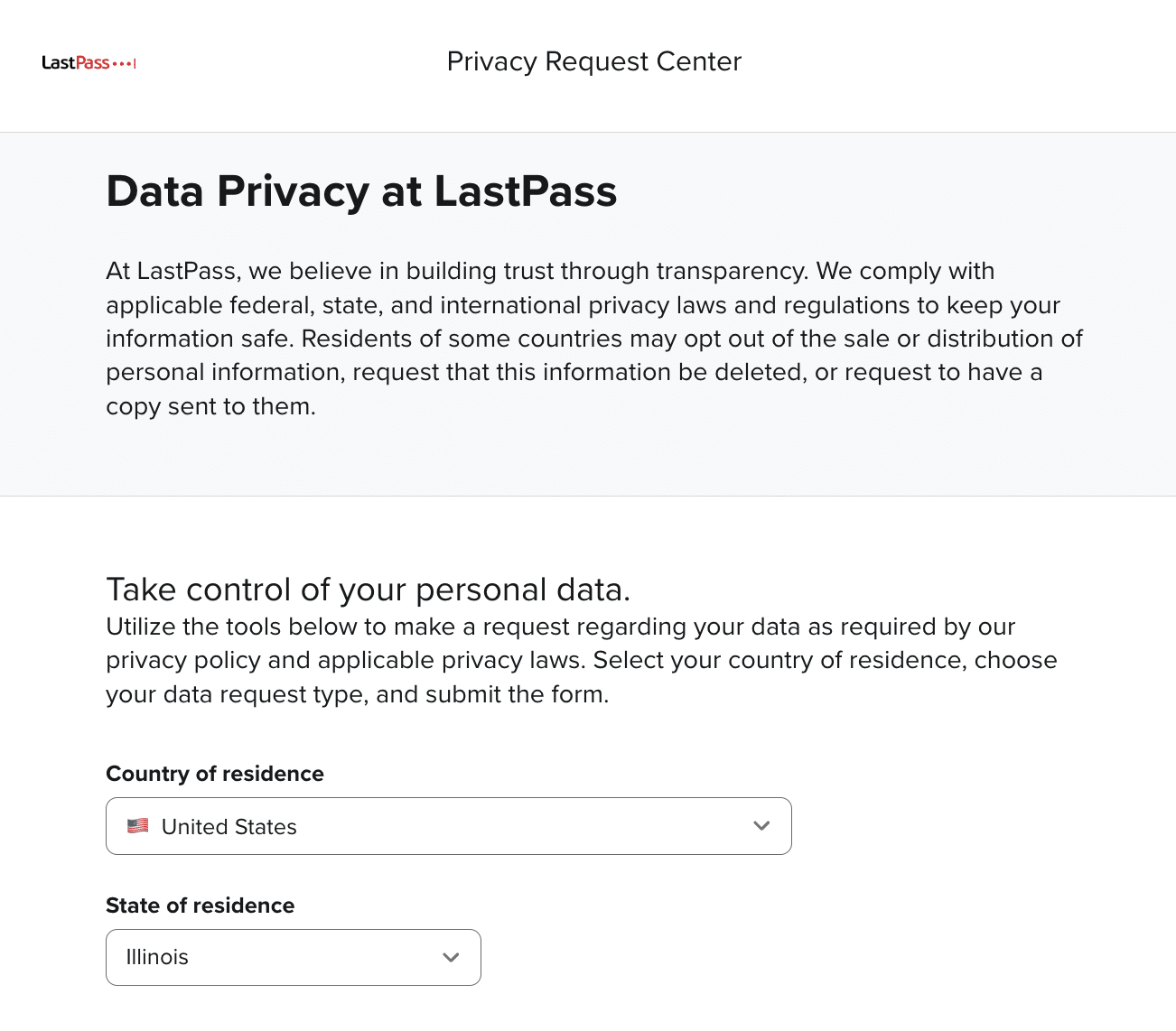The image size is (1176, 1031).
Task: Click the Data Privacy at LastPass heading
Action: tap(361, 190)
